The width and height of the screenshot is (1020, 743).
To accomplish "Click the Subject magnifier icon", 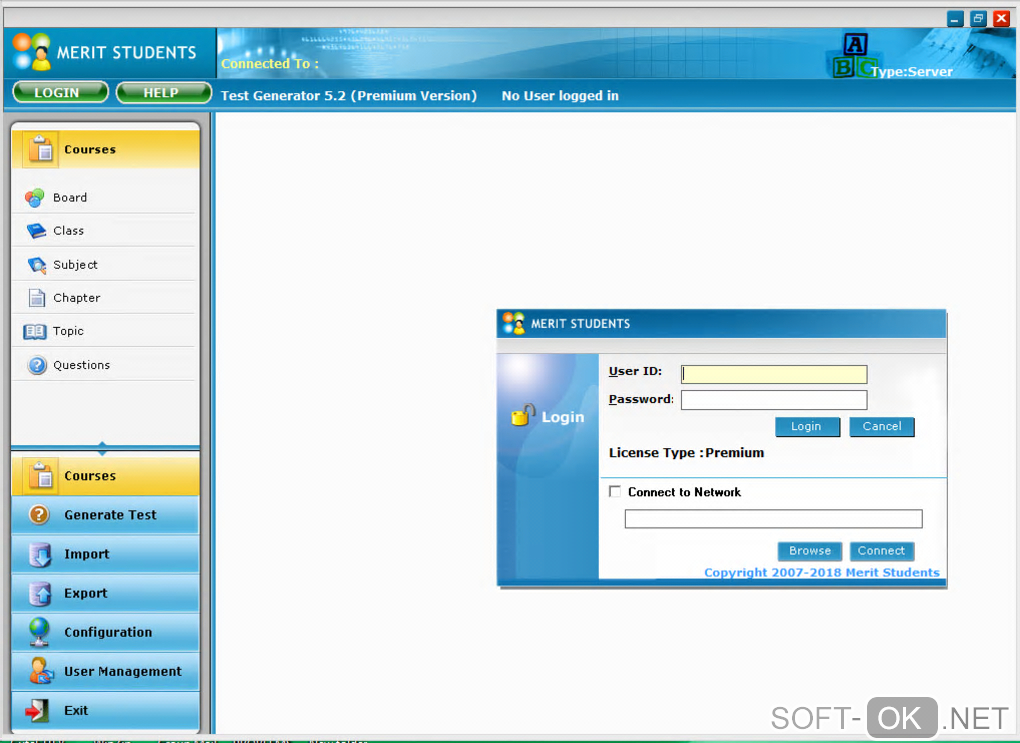I will point(36,265).
